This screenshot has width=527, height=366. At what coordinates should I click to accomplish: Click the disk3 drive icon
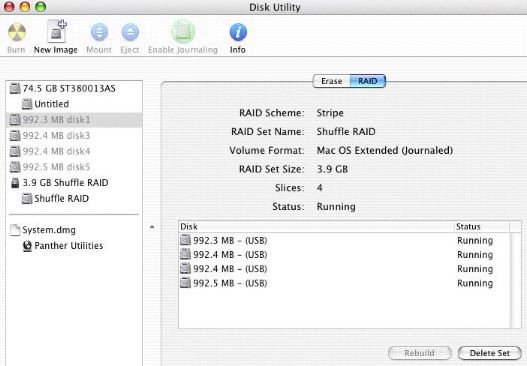pyautogui.click(x=15, y=136)
